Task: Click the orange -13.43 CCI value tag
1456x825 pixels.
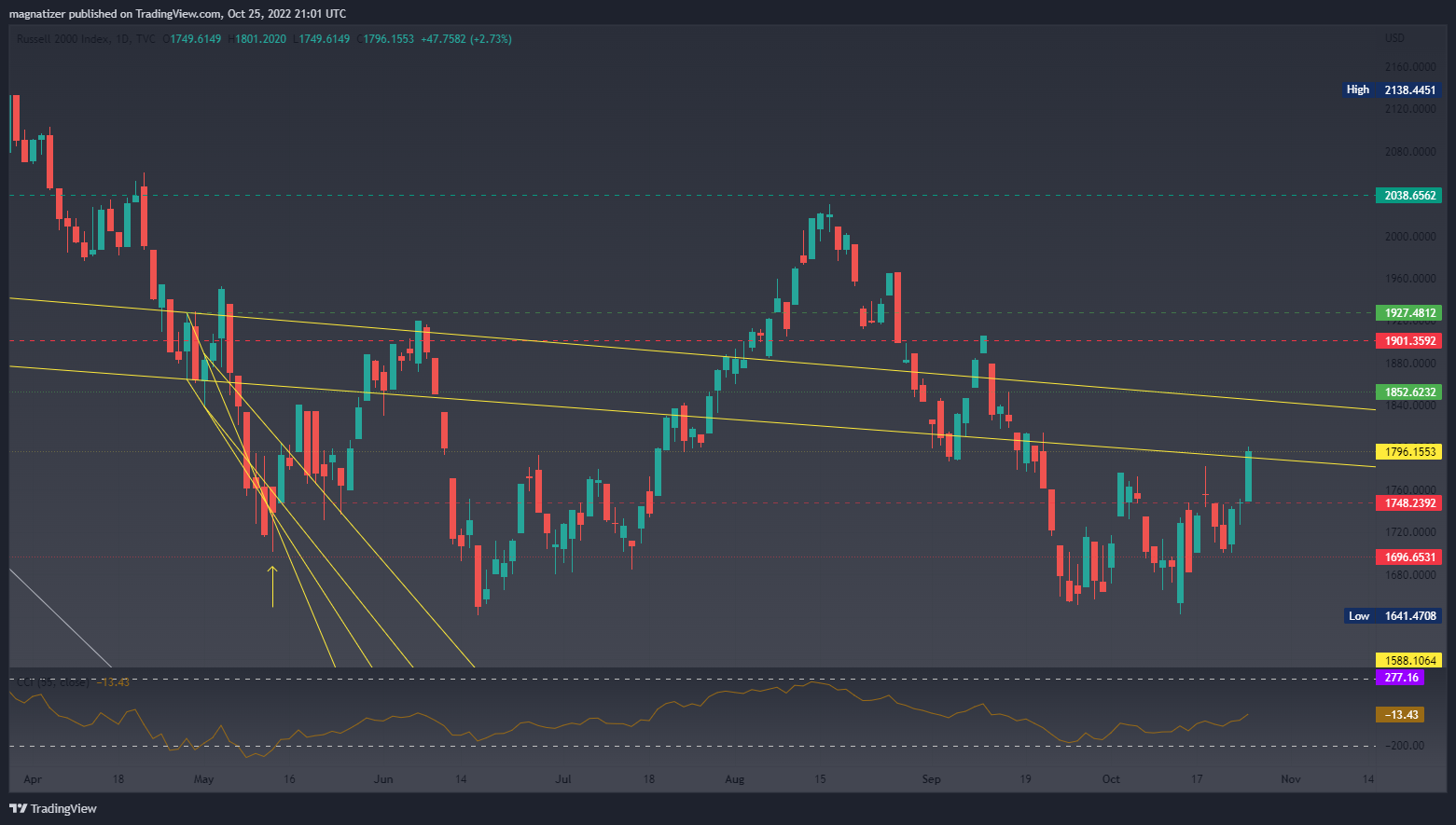Action: (x=1400, y=715)
